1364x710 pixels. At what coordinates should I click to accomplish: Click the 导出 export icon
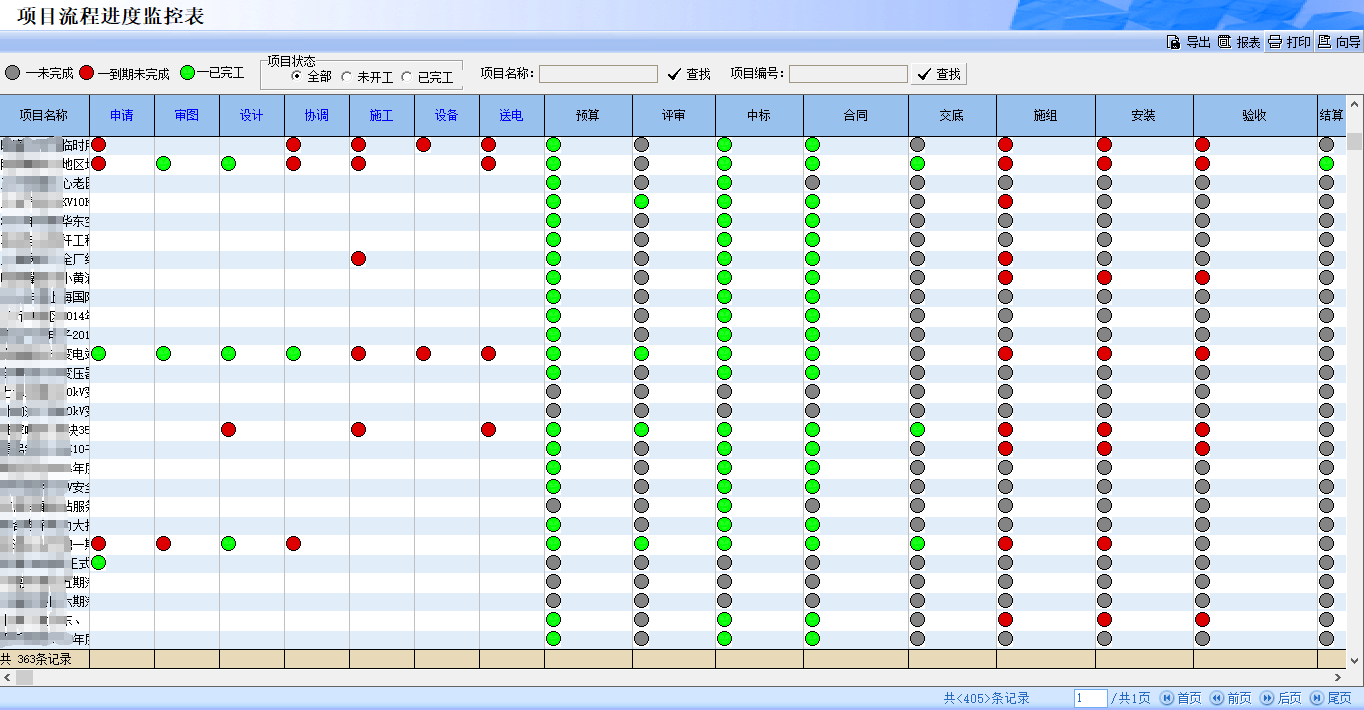[x=1174, y=42]
